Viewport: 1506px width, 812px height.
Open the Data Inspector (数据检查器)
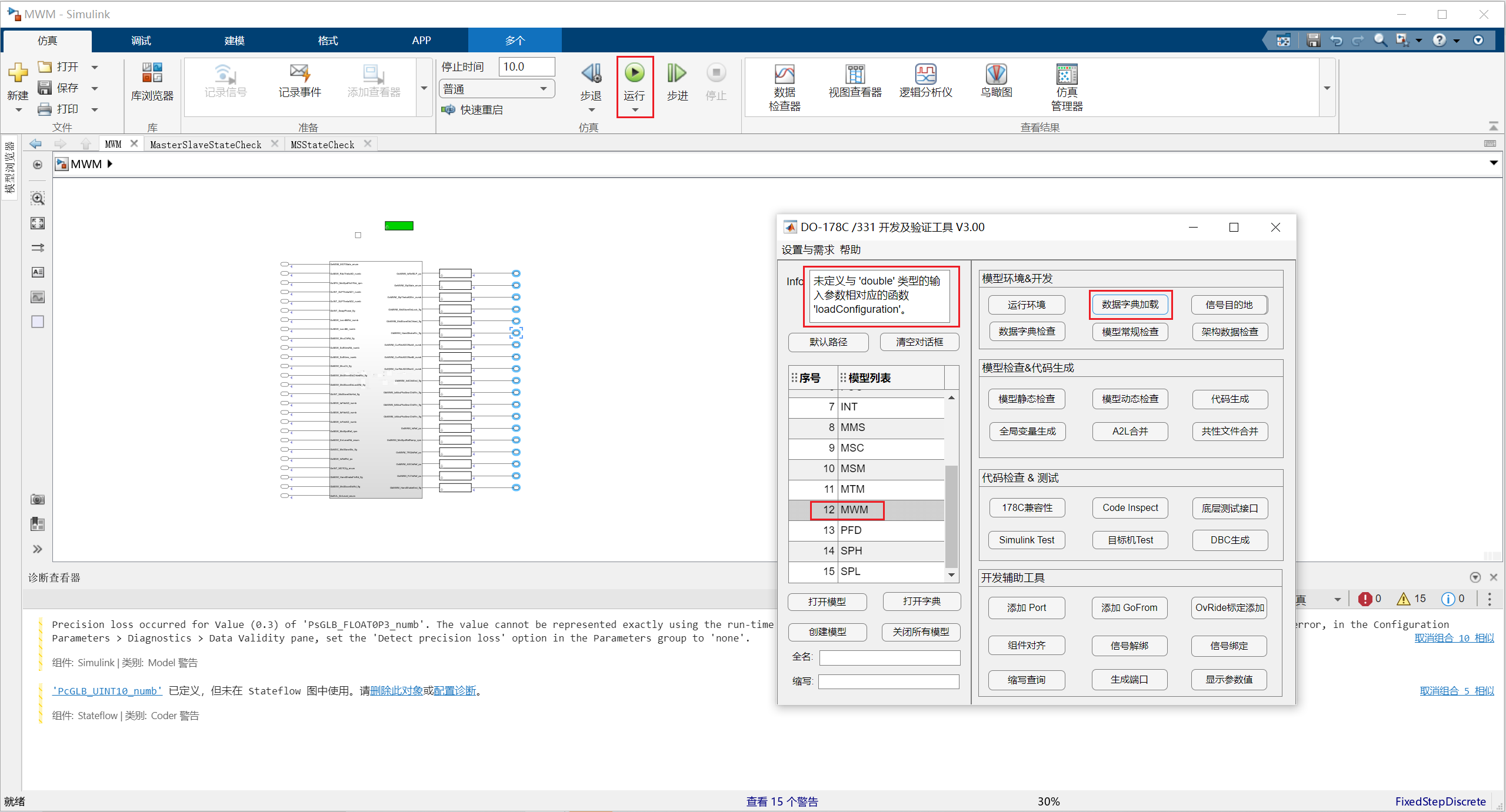(784, 87)
